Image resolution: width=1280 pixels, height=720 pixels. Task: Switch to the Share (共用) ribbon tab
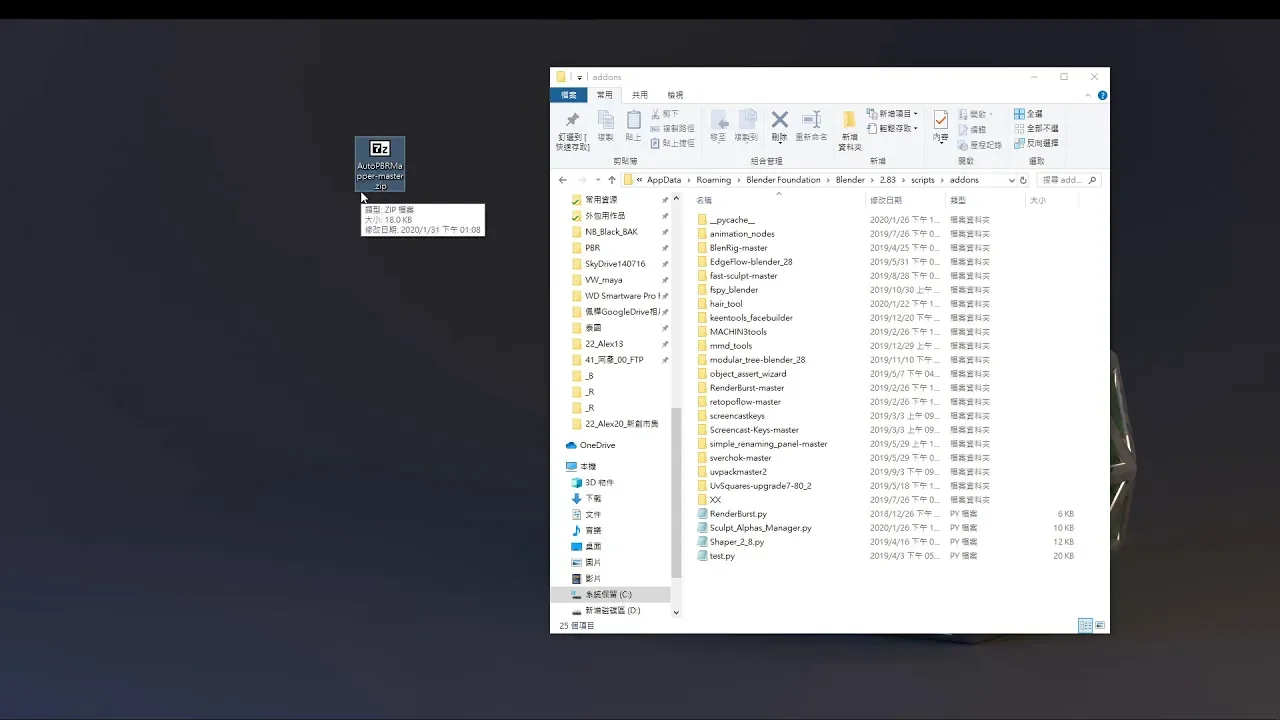(x=640, y=95)
